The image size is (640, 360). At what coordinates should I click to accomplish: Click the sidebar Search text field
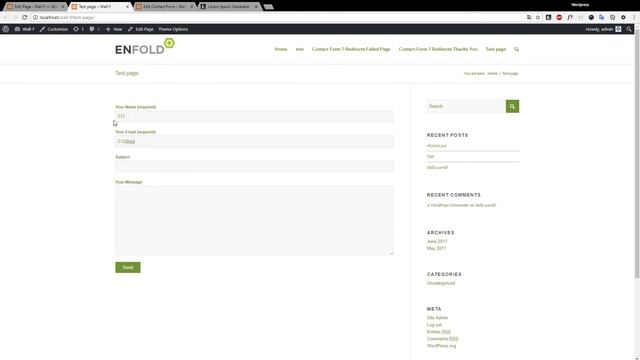[466, 106]
